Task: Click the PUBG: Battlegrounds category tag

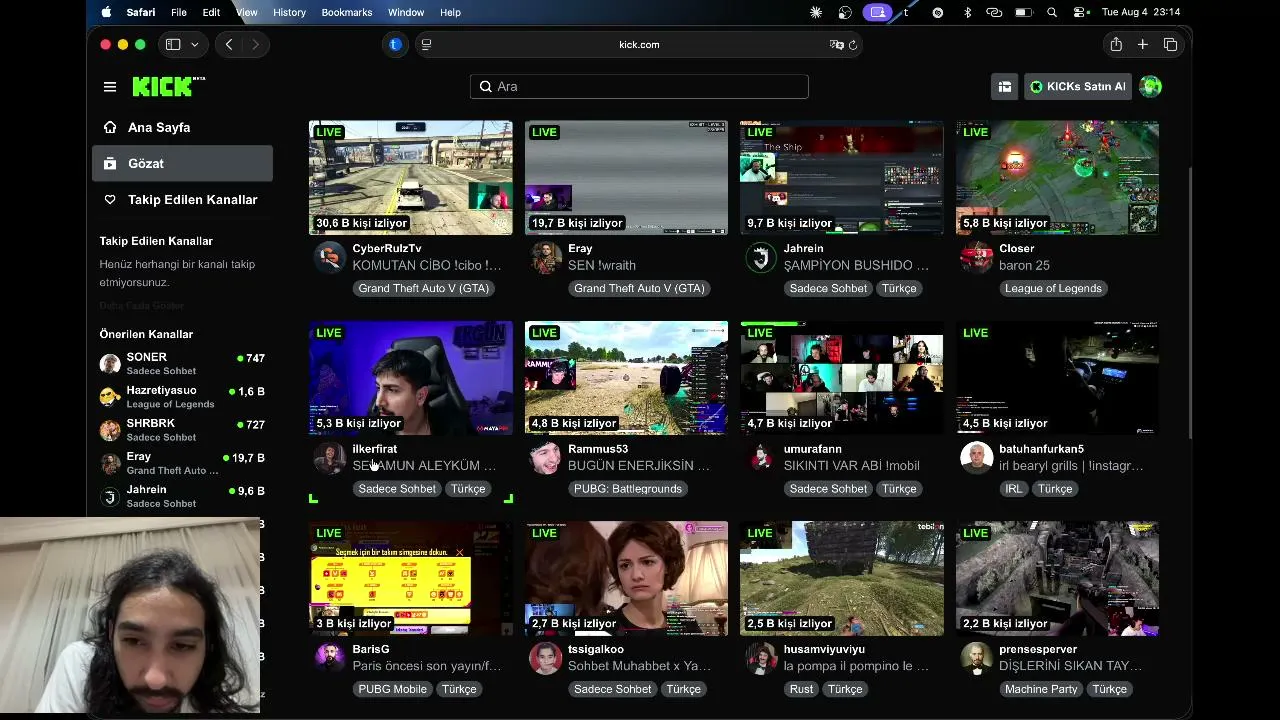Action: point(628,489)
